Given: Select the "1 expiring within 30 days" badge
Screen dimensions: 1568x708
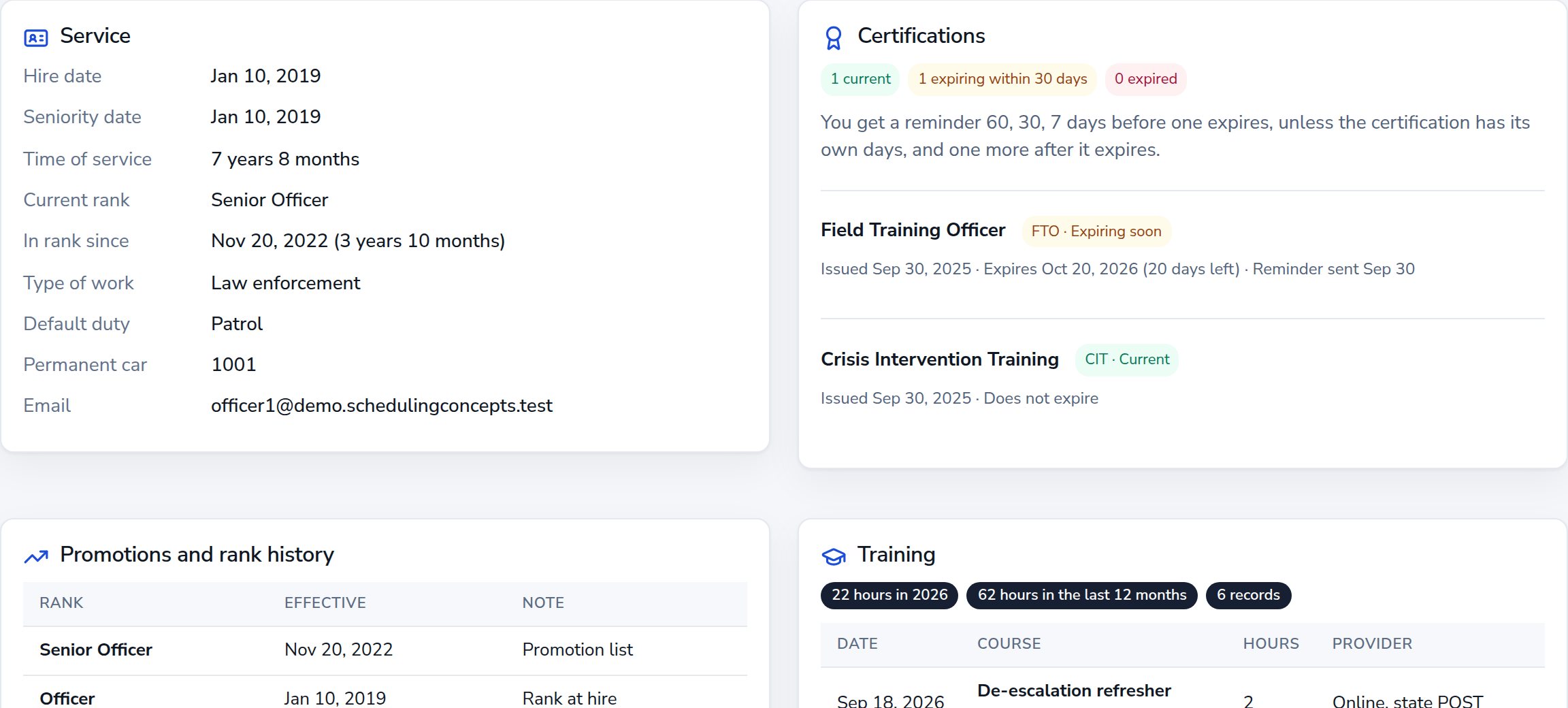Looking at the screenshot, I should pyautogui.click(x=1002, y=79).
